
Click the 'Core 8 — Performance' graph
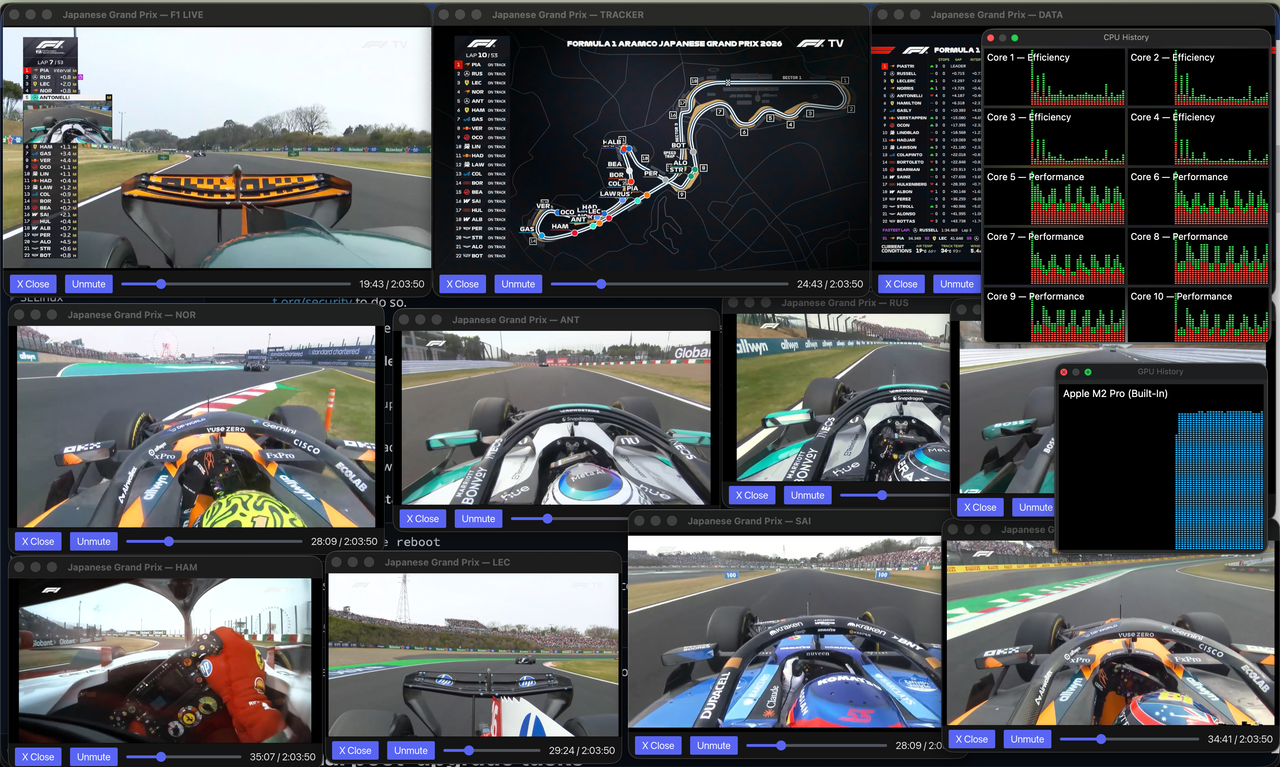tap(1198, 257)
